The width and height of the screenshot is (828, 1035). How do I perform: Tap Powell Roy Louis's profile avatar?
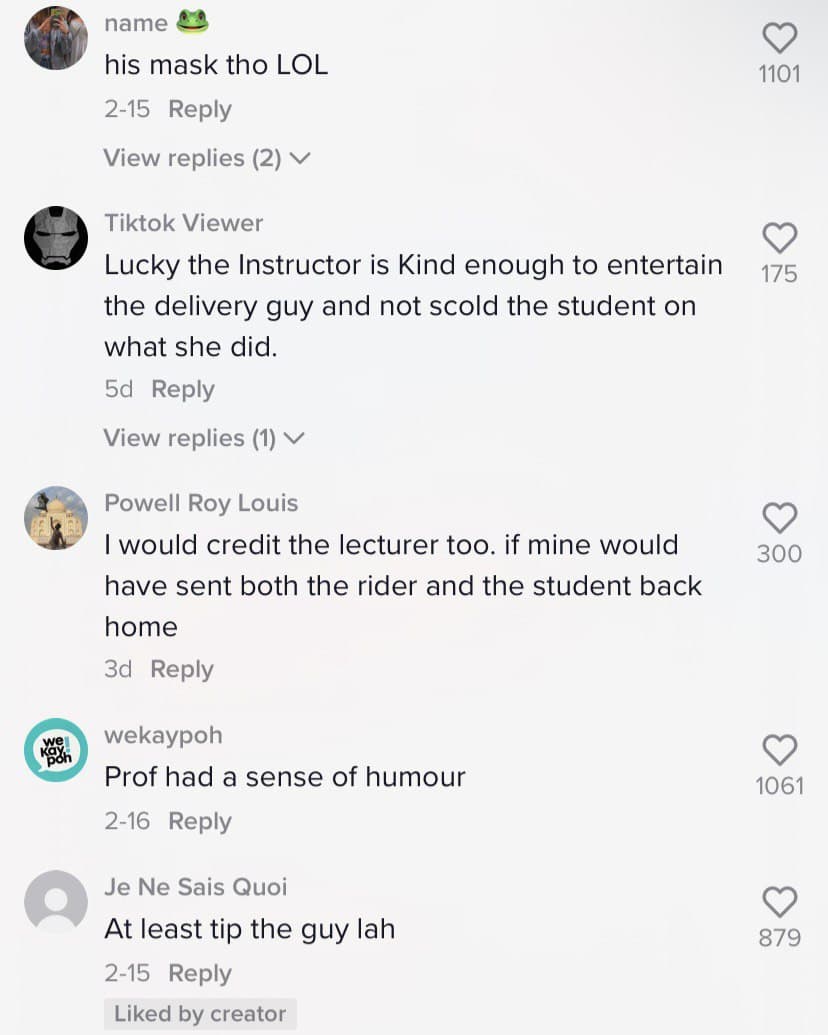[x=56, y=518]
